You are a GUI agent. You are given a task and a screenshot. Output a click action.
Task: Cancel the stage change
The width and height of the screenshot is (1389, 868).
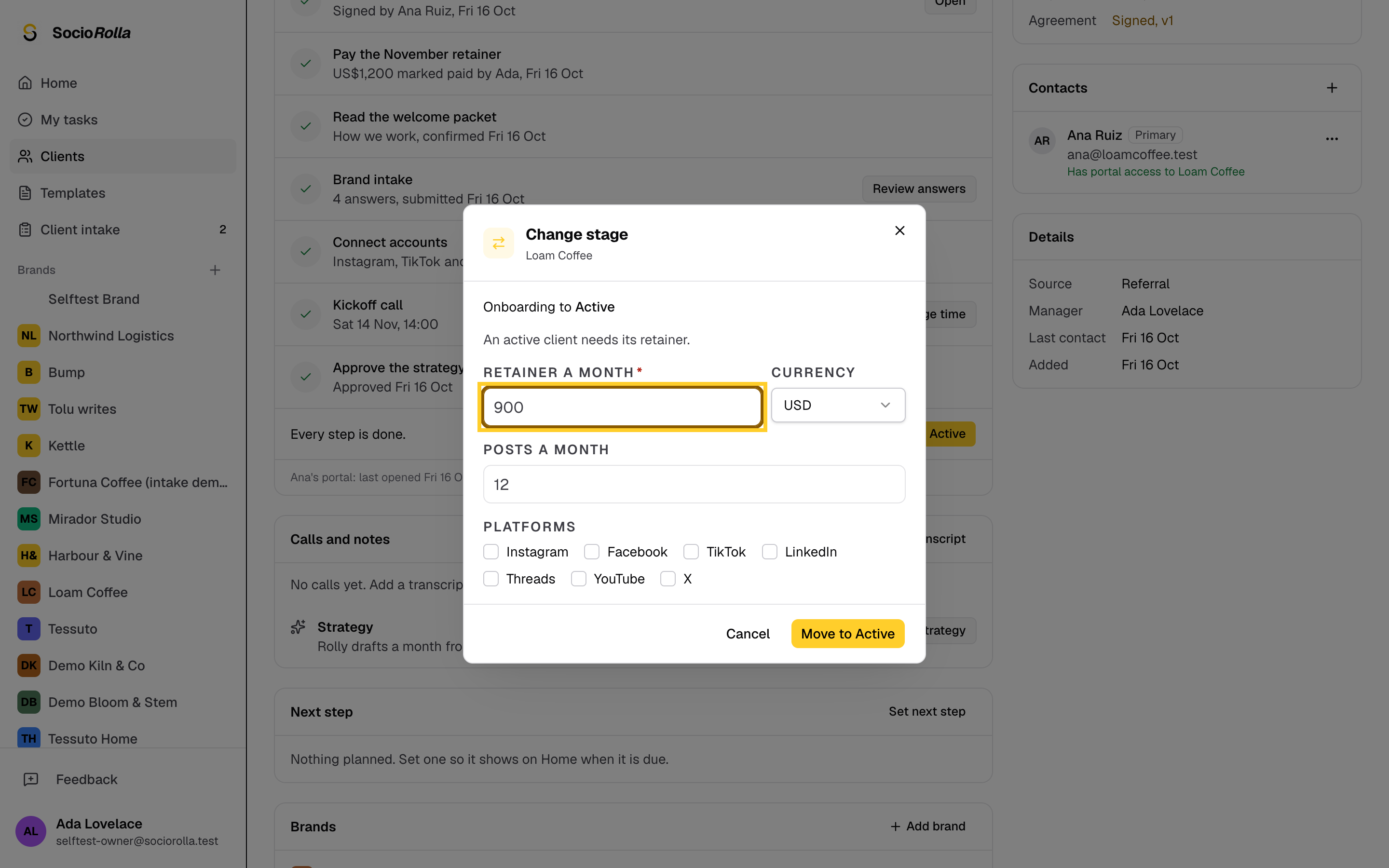coord(747,634)
